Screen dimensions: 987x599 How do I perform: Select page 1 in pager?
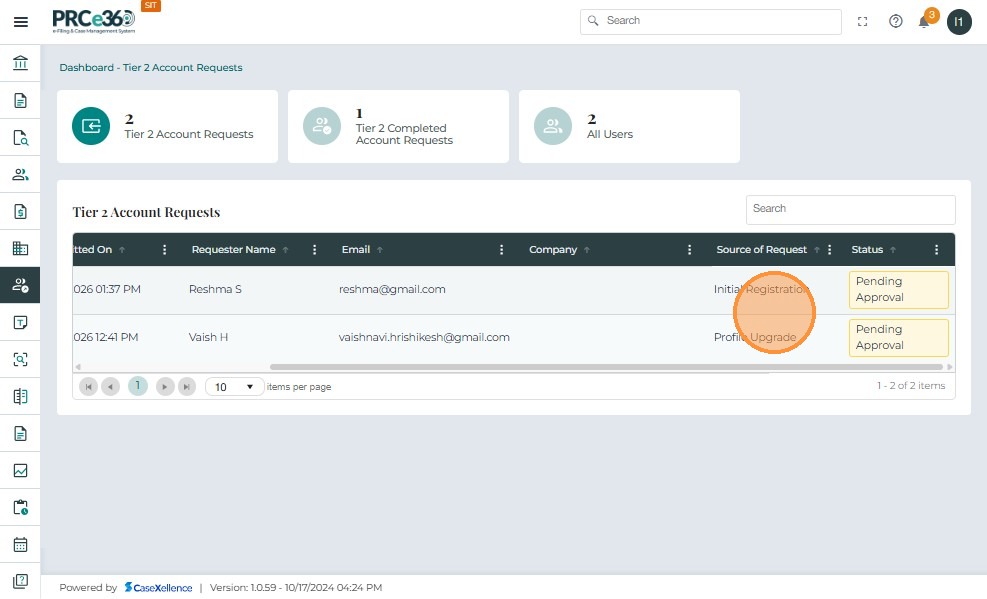[x=138, y=386]
